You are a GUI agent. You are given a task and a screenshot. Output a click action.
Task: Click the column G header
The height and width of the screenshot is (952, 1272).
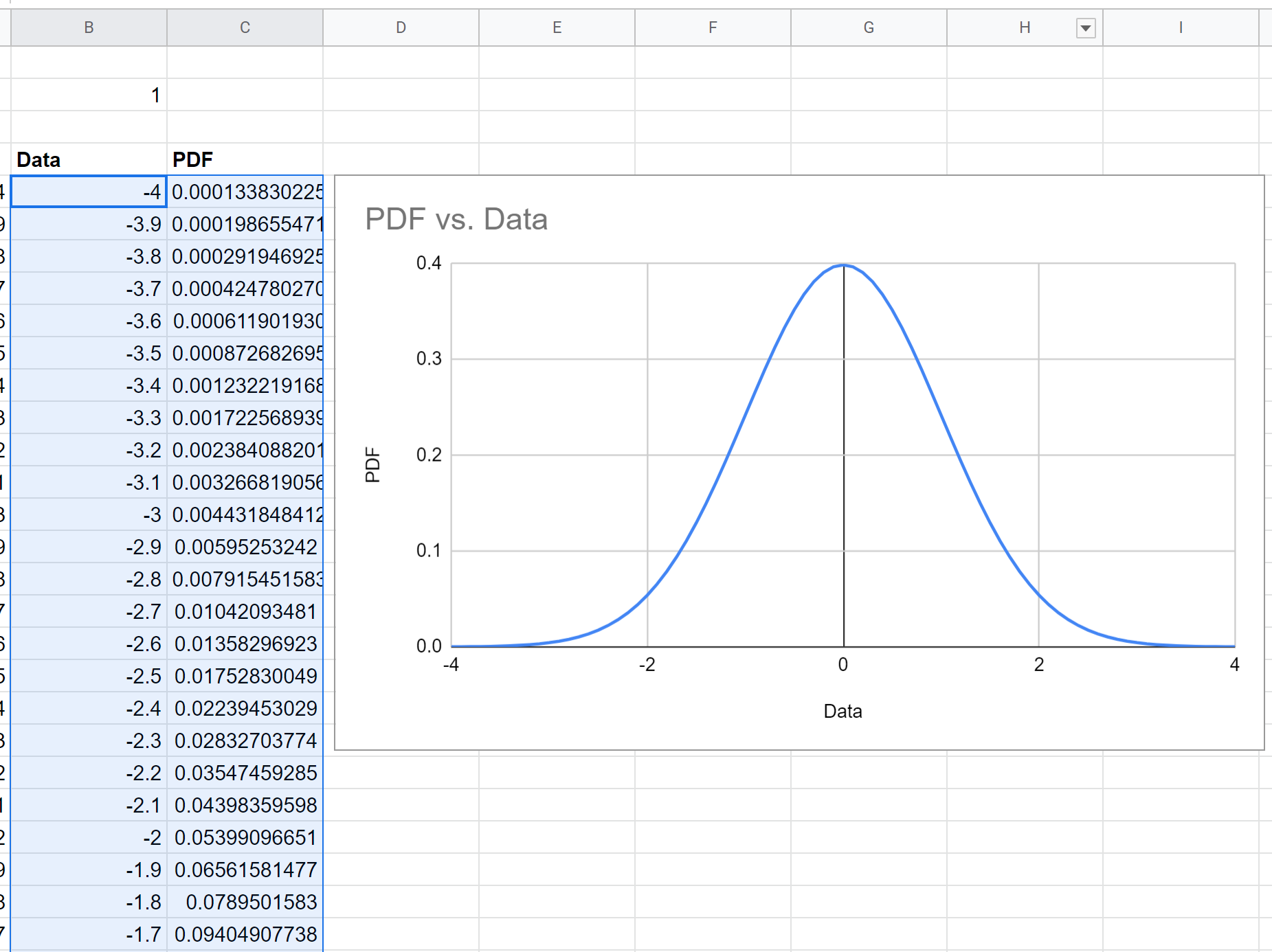tap(869, 27)
